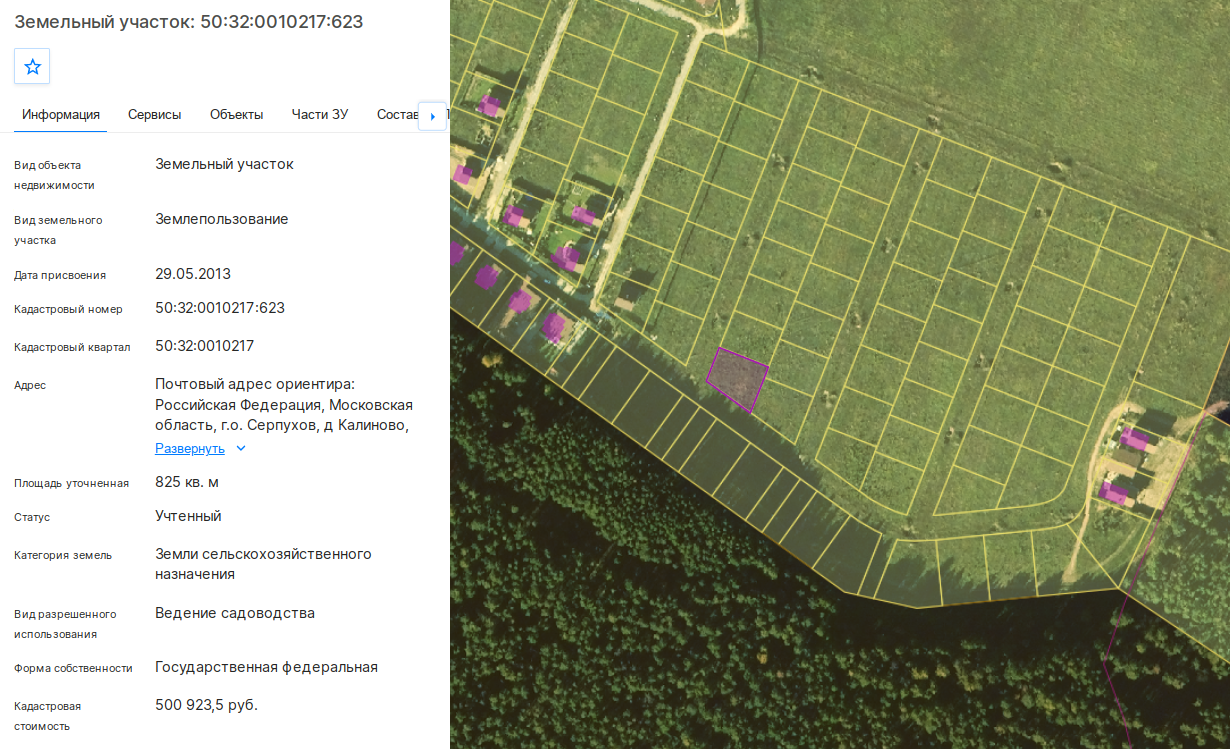The height and width of the screenshot is (749, 1230).
Task: Open the Объекты tab
Action: (x=237, y=114)
